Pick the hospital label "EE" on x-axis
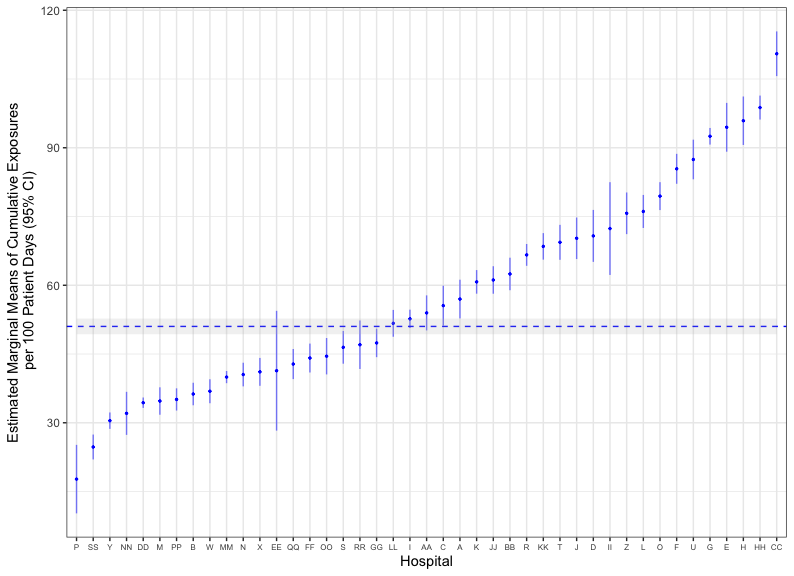This screenshot has height=576, width=794. pos(276,547)
